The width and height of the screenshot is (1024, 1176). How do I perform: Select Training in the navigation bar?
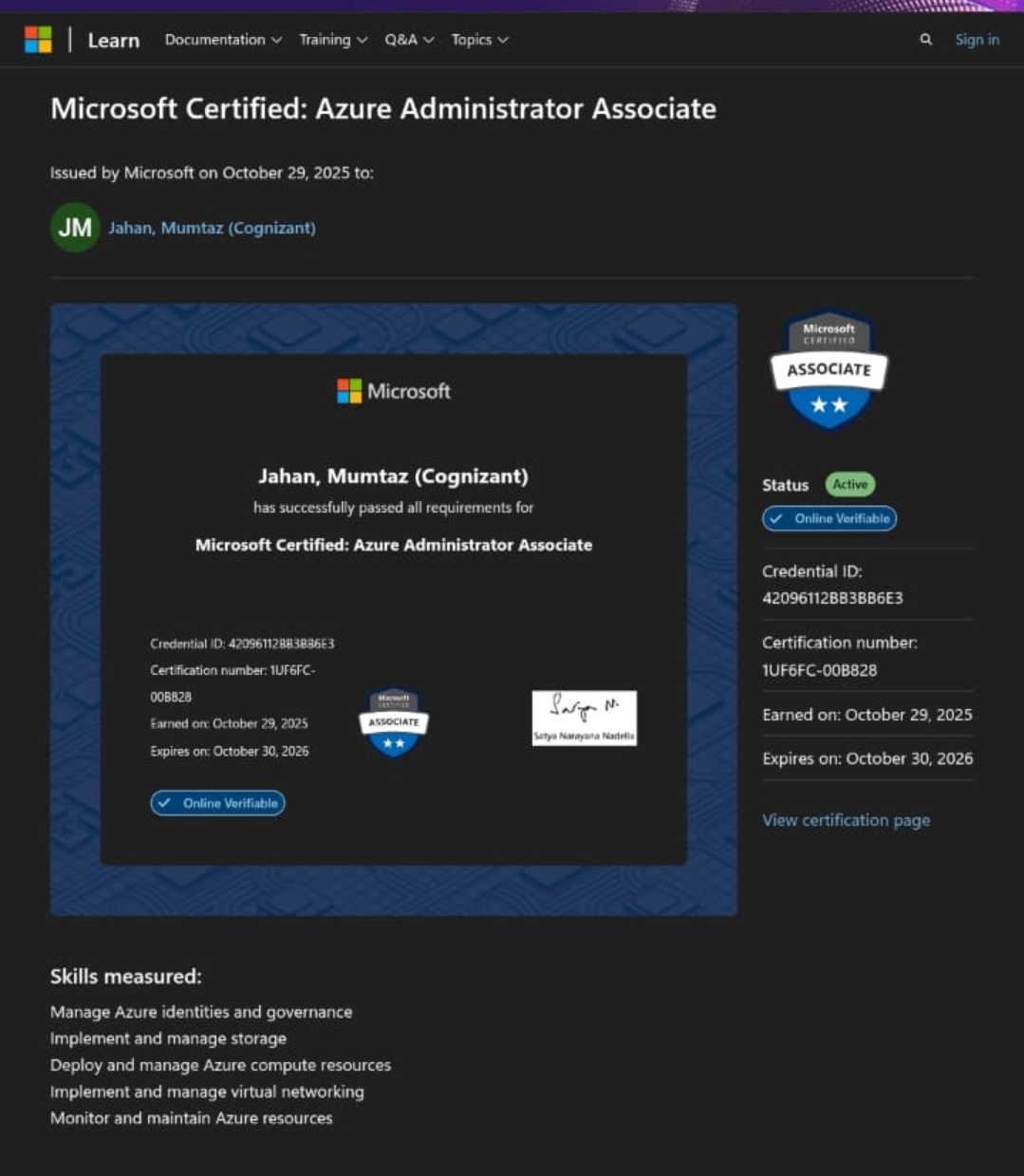[x=326, y=40]
